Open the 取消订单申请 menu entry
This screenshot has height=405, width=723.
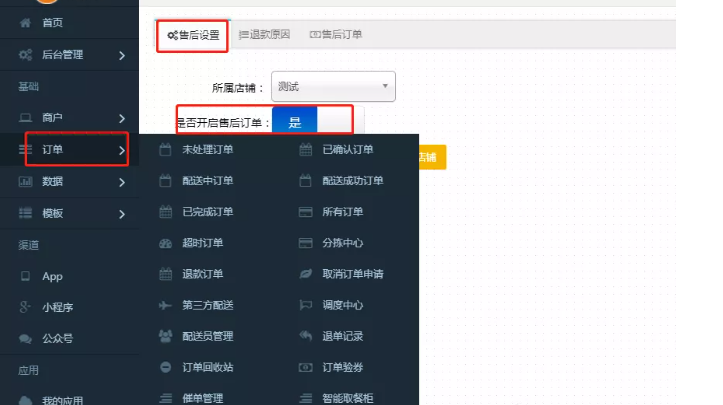click(x=353, y=274)
